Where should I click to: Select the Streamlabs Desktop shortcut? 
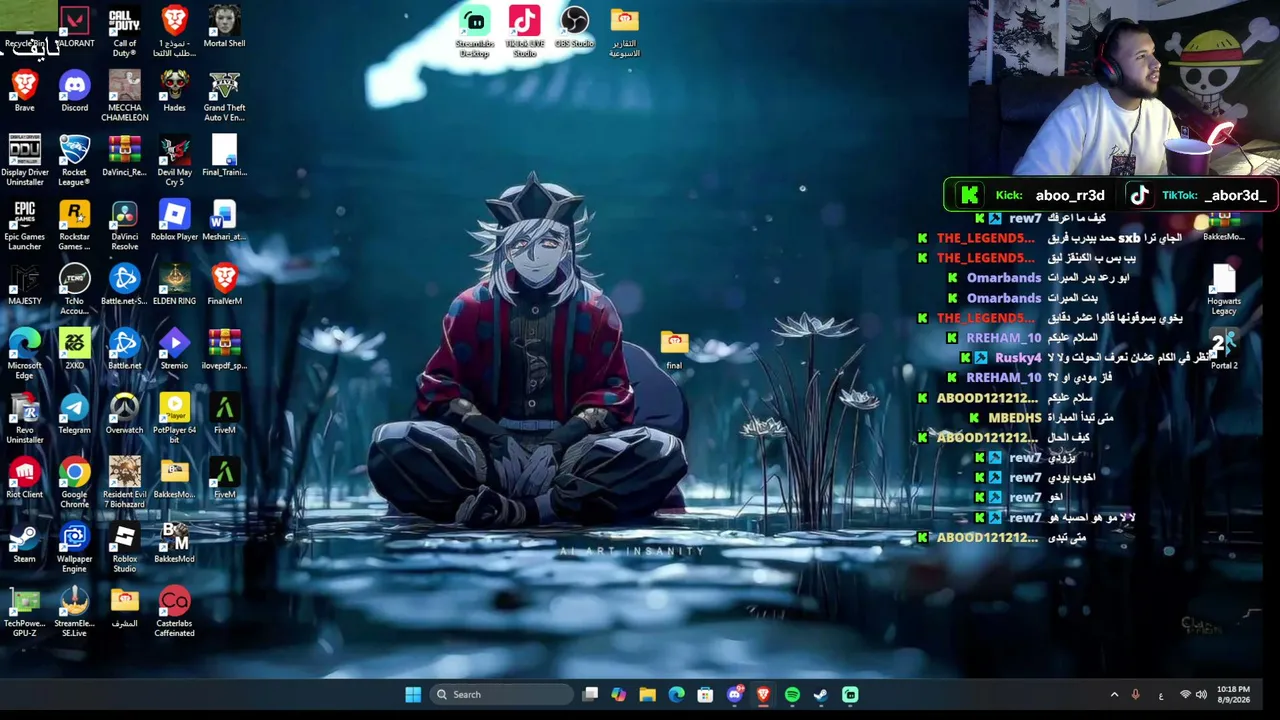tap(475, 32)
